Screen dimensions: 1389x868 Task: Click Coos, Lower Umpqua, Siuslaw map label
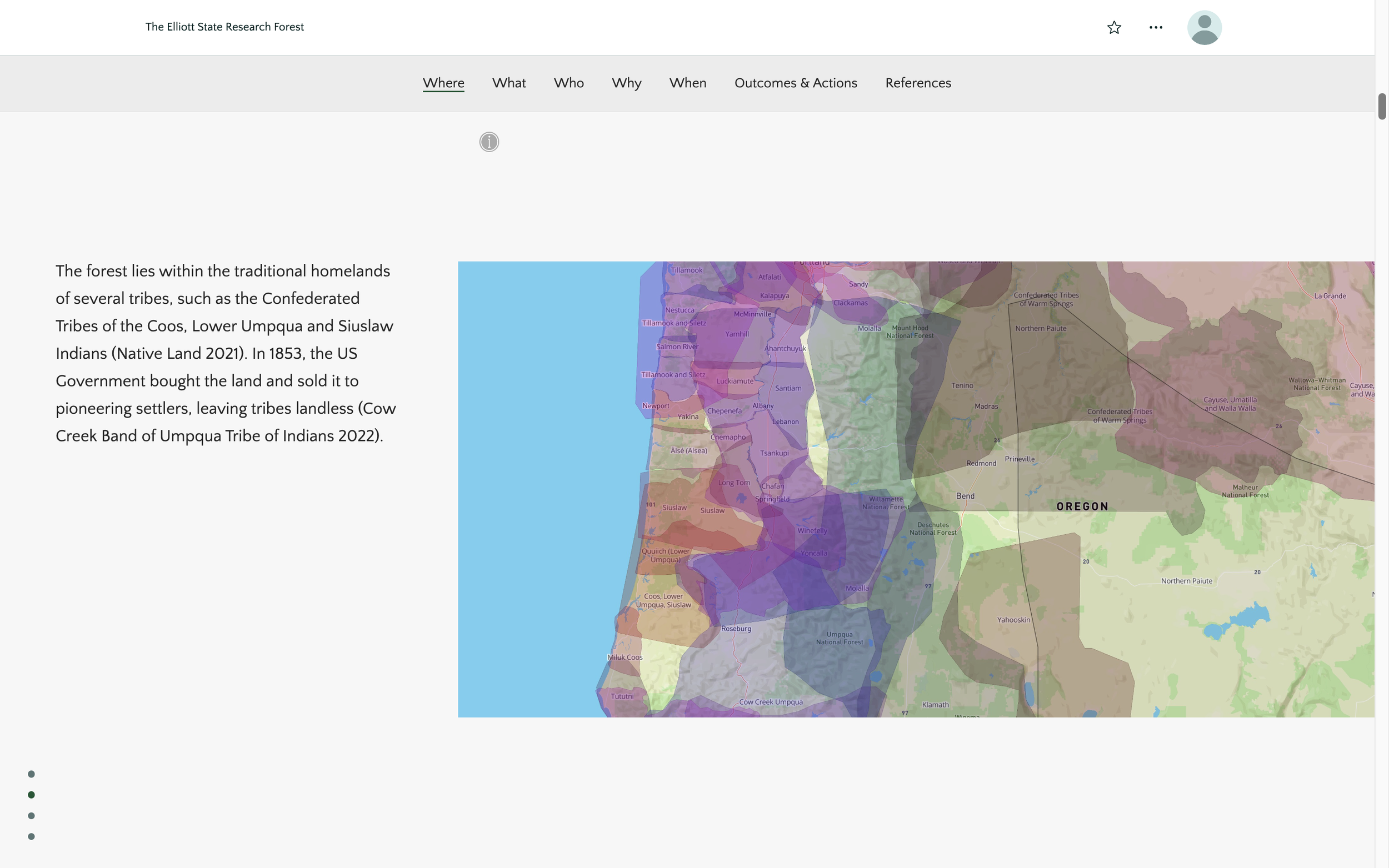[663, 600]
